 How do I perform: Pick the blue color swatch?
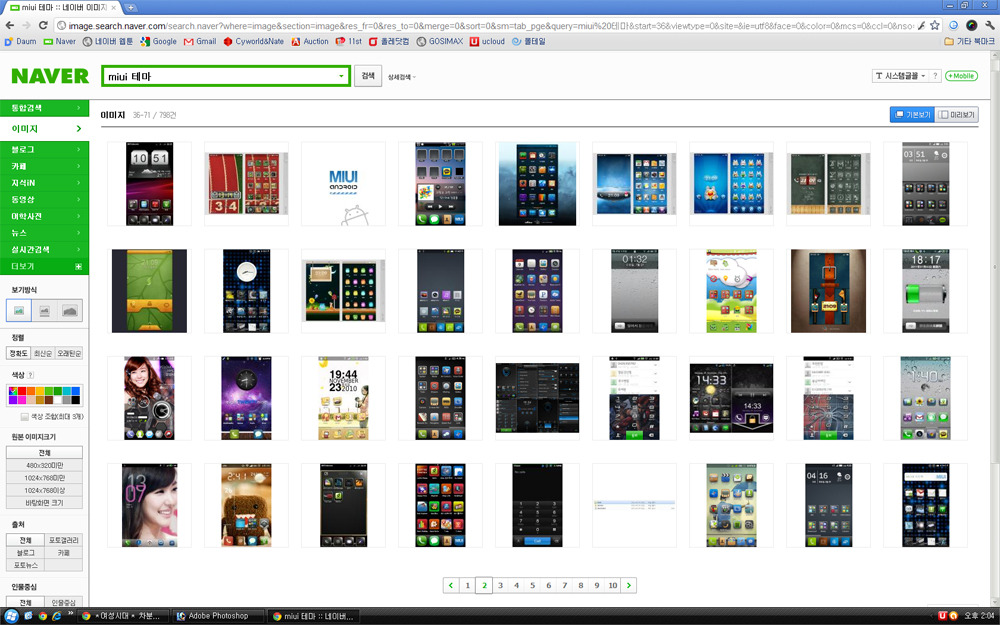75,391
